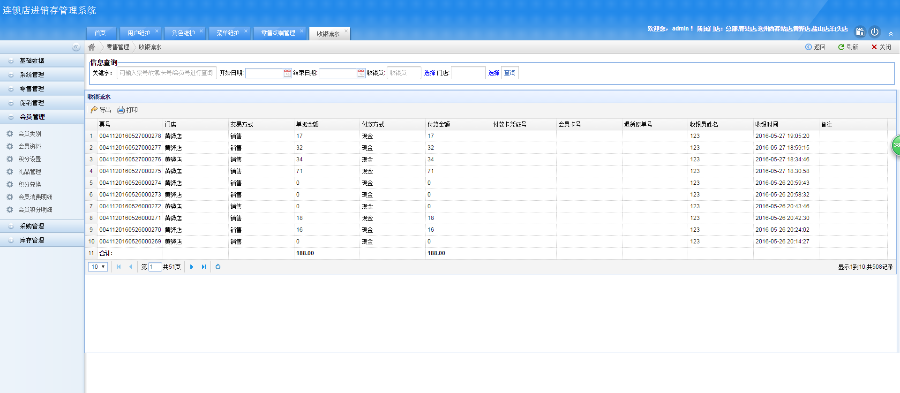Click the power logout icon in header
The width and height of the screenshot is (900, 393).
pos(874,32)
